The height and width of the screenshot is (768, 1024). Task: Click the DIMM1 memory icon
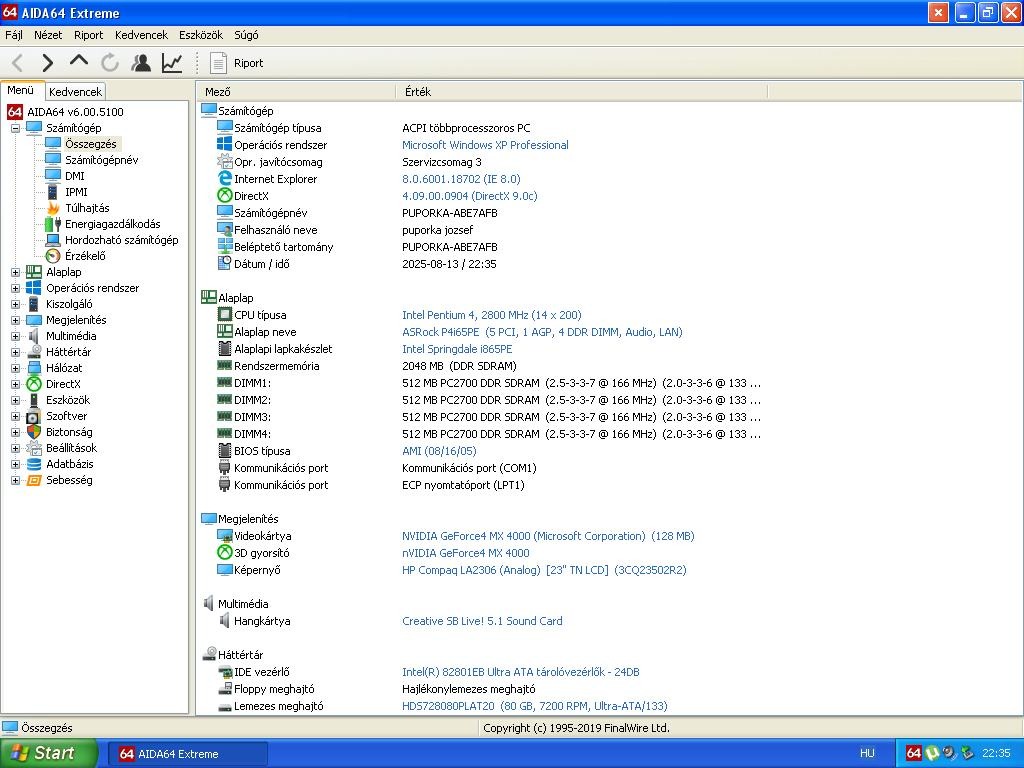[x=225, y=382]
